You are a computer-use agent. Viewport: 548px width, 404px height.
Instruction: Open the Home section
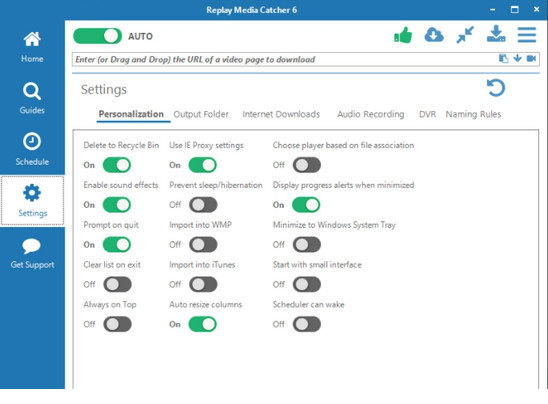(x=32, y=47)
